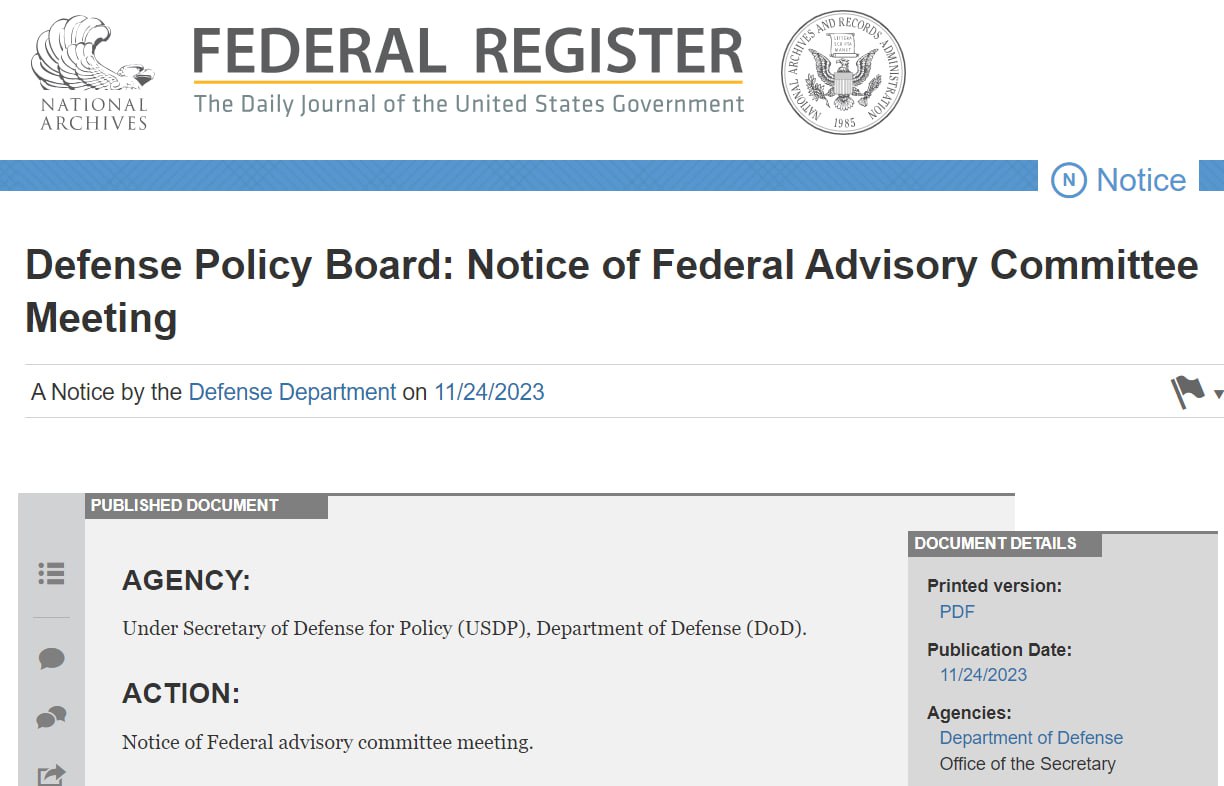The height and width of the screenshot is (786, 1224).
Task: Click the share arrow icon in sidebar
Action: [51, 773]
